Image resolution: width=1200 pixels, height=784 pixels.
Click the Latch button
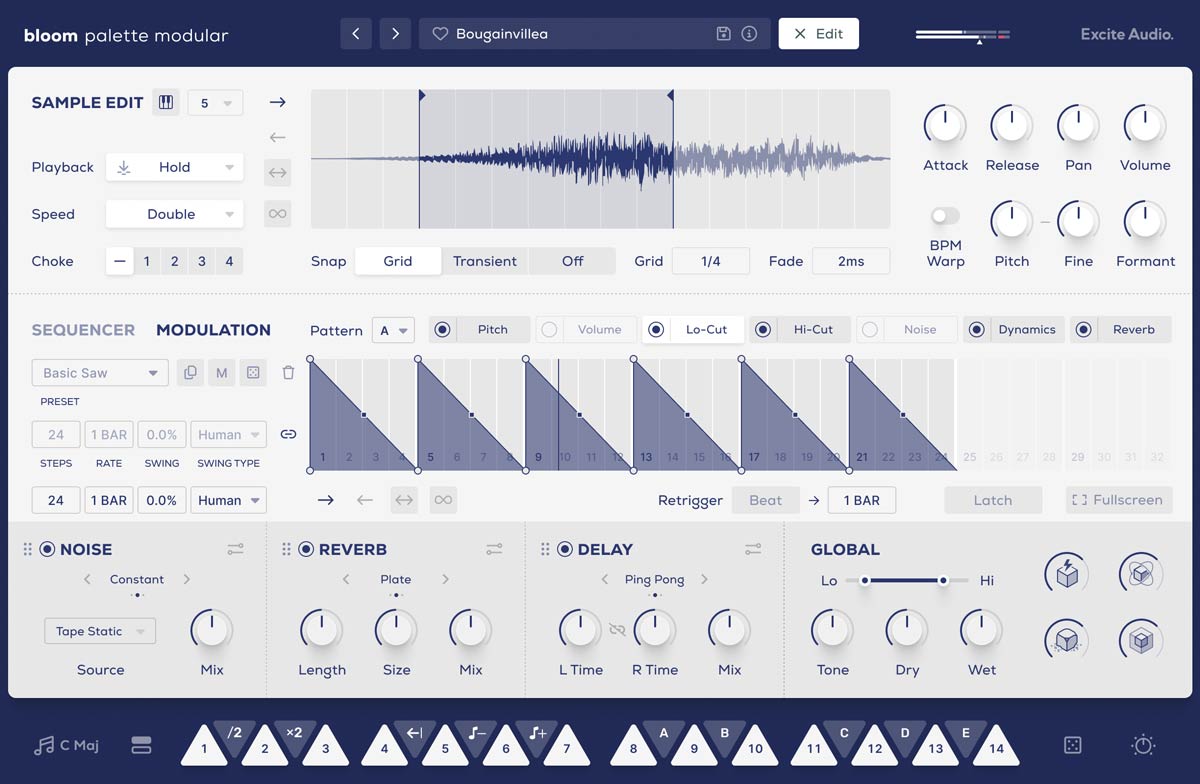(993, 500)
